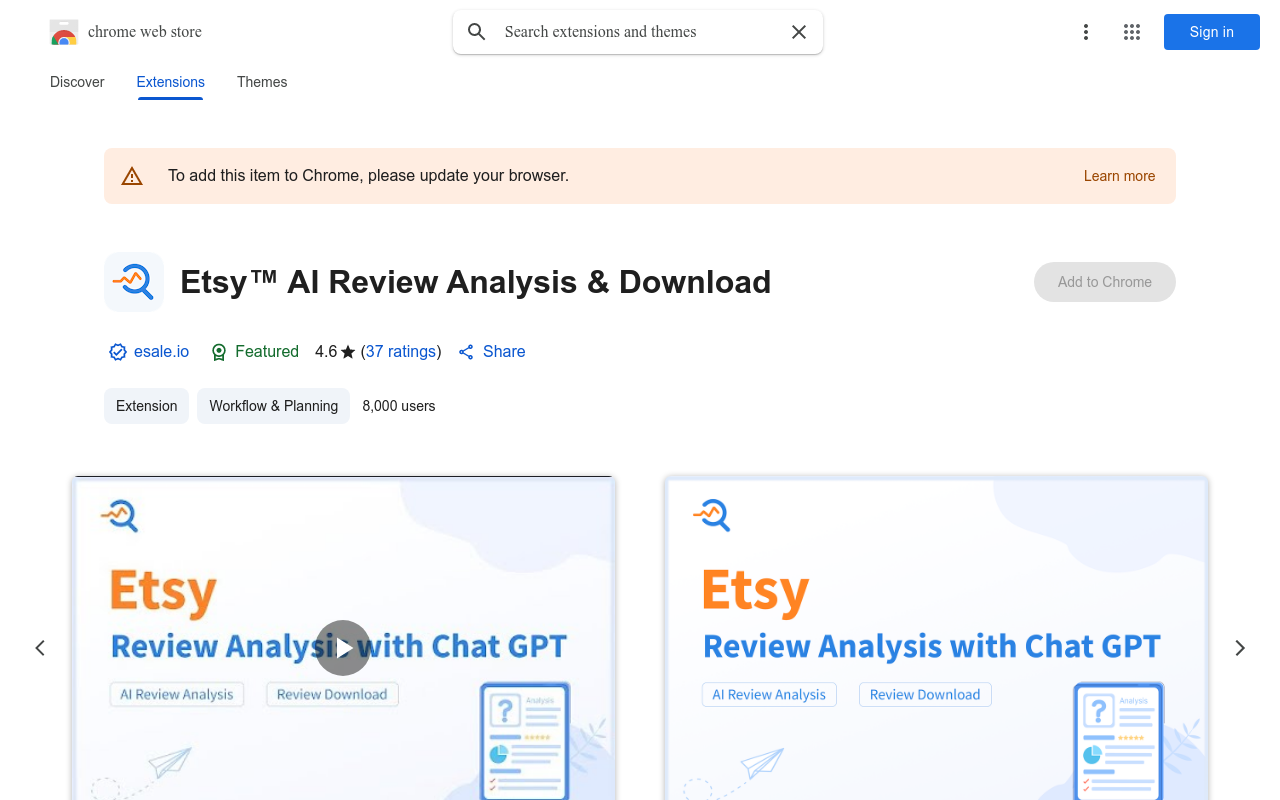Switch to the Themes tab
The width and height of the screenshot is (1280, 800).
click(262, 82)
